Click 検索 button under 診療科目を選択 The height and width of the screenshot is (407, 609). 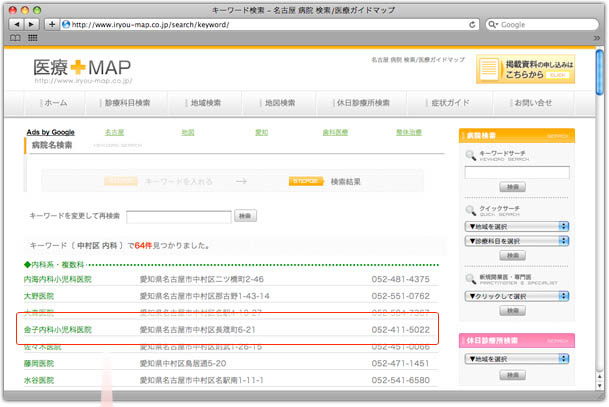pyautogui.click(x=513, y=256)
